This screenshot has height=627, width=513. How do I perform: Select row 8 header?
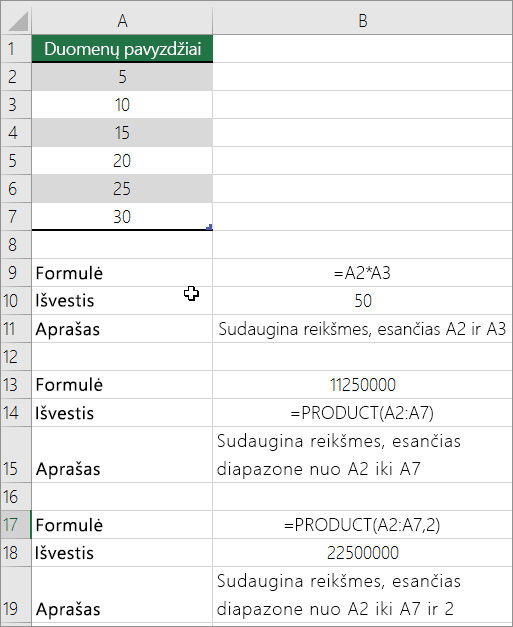pos(16,245)
